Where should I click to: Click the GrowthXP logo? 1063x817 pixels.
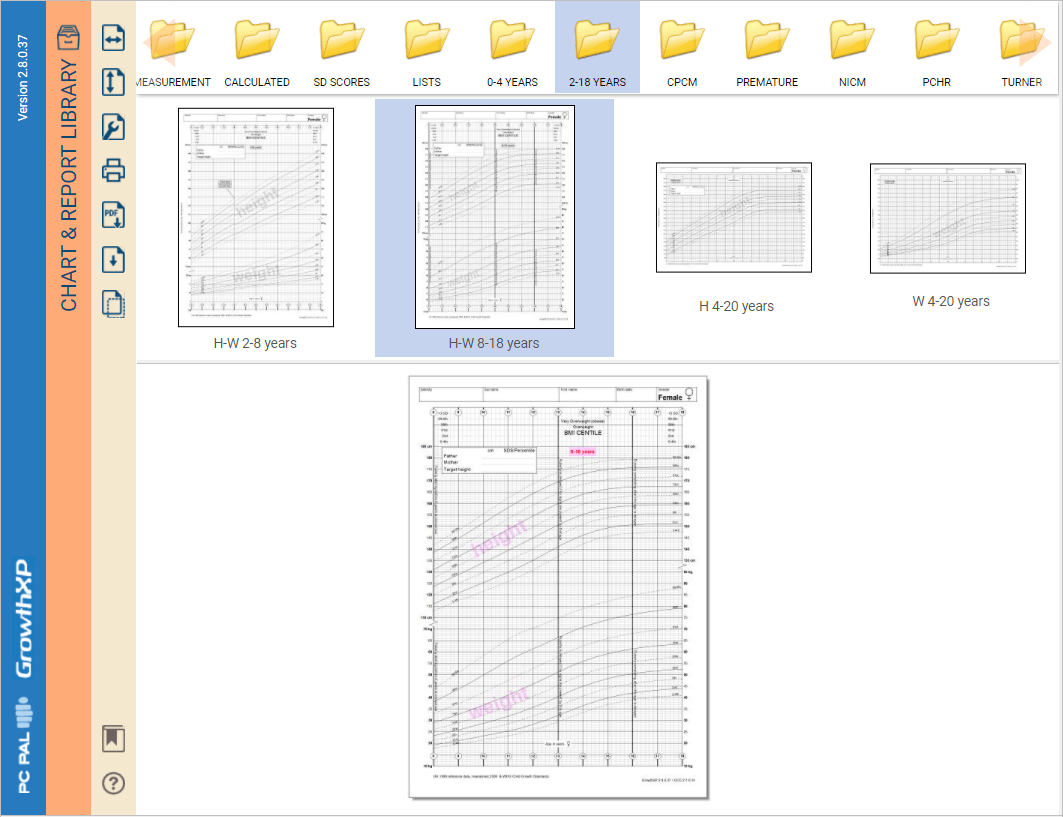pyautogui.click(x=24, y=618)
